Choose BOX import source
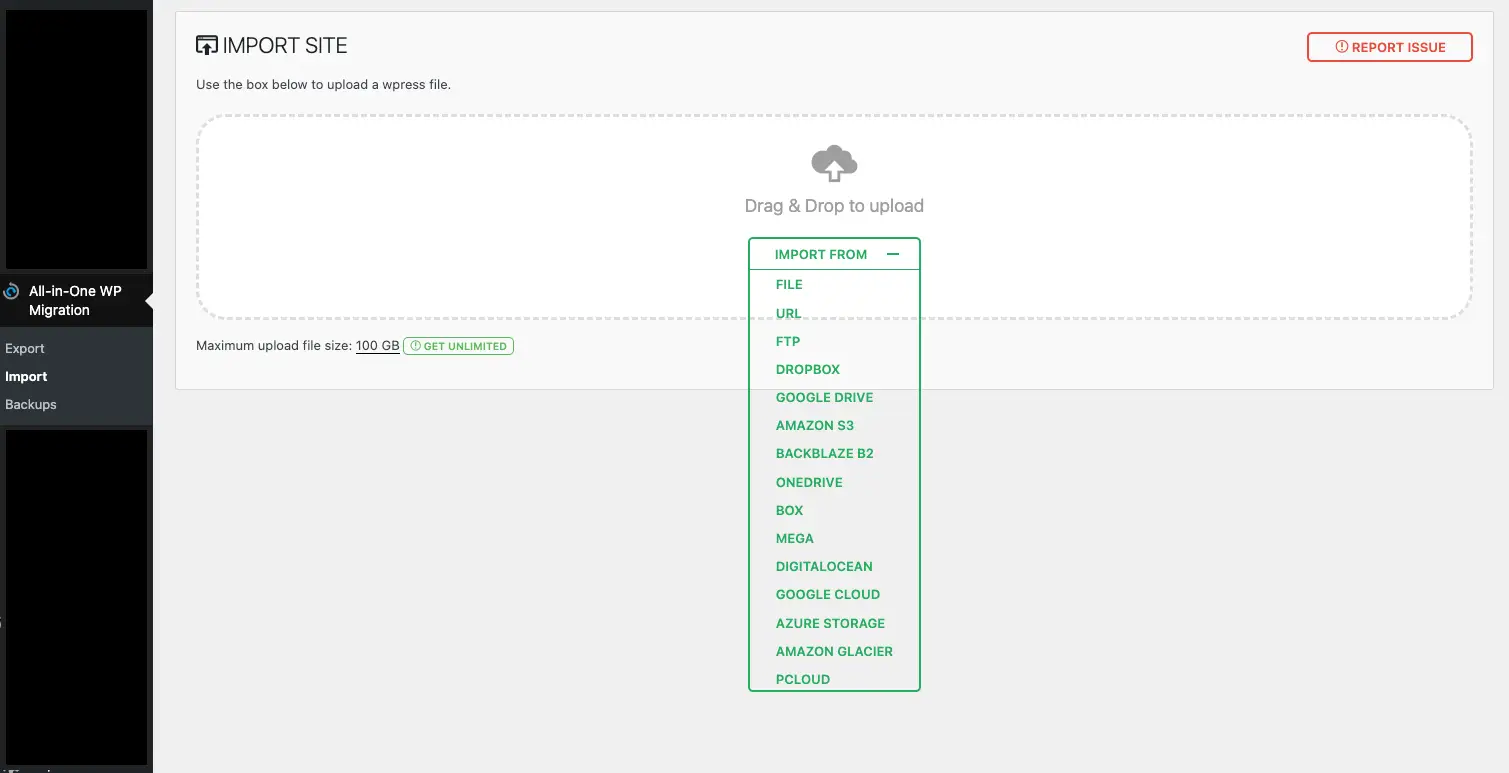The image size is (1509, 773). coord(789,510)
